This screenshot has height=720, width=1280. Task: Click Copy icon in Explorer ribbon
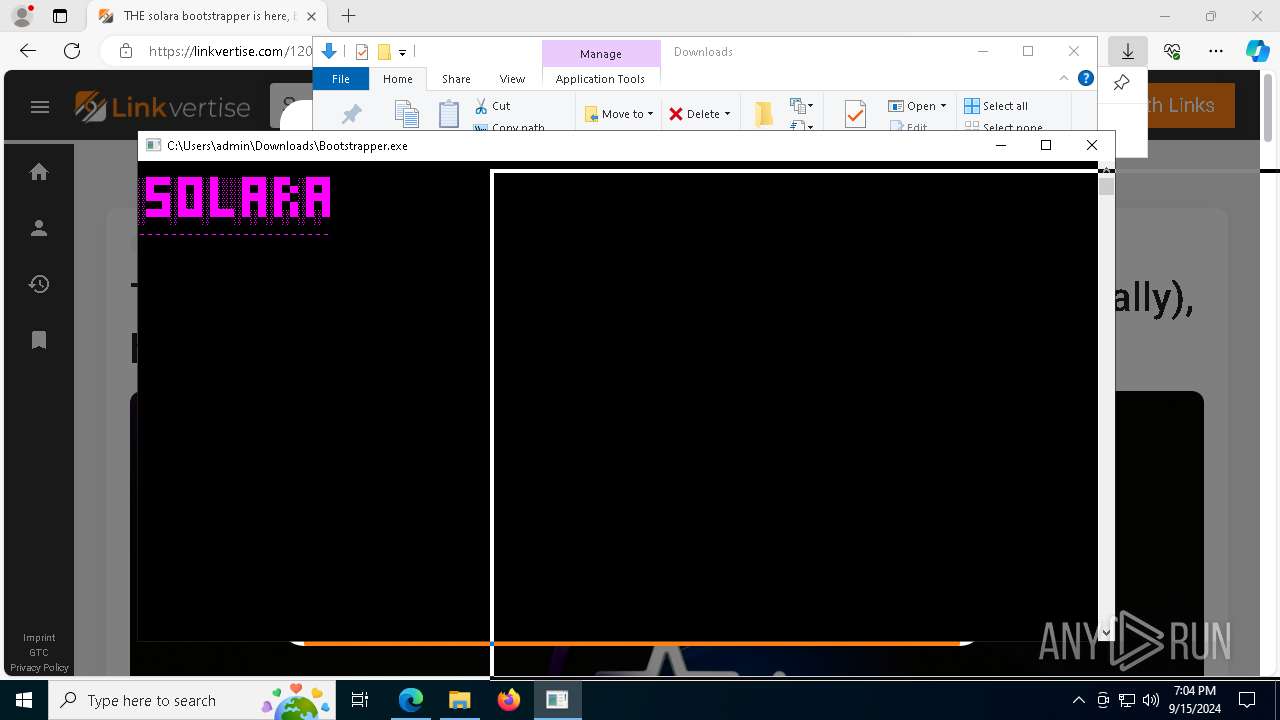click(x=406, y=114)
